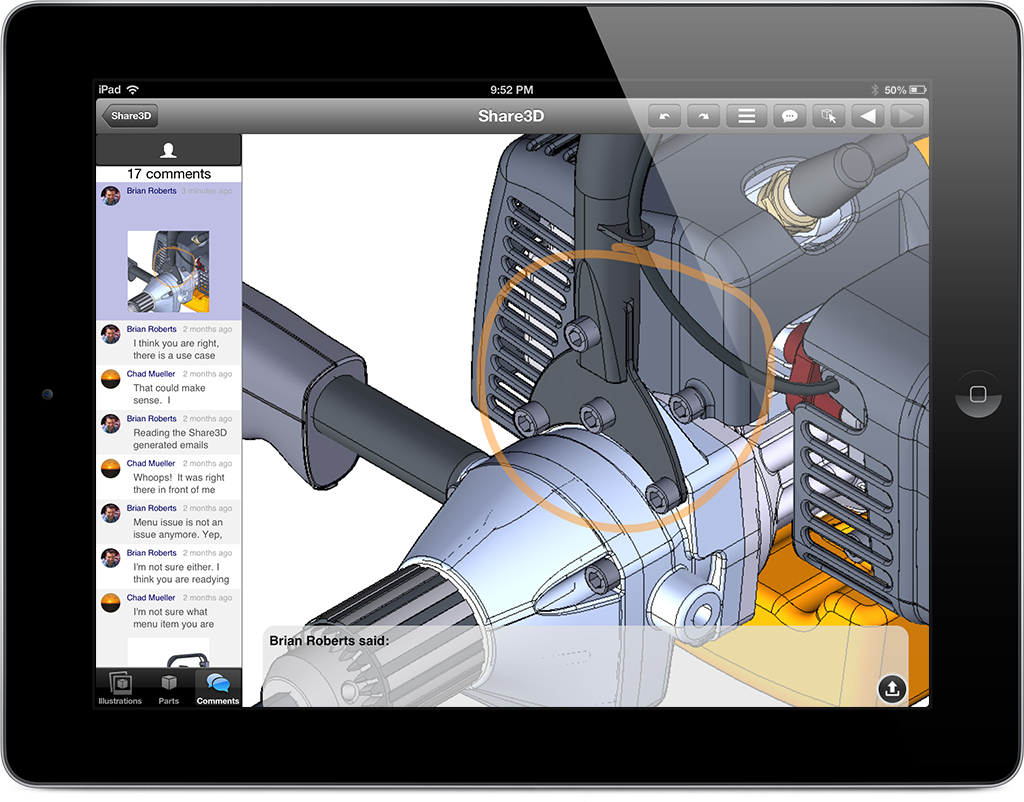Image resolution: width=1024 pixels, height=802 pixels.
Task: Open the drill thumbnail in Brian's comment
Action: click(168, 271)
